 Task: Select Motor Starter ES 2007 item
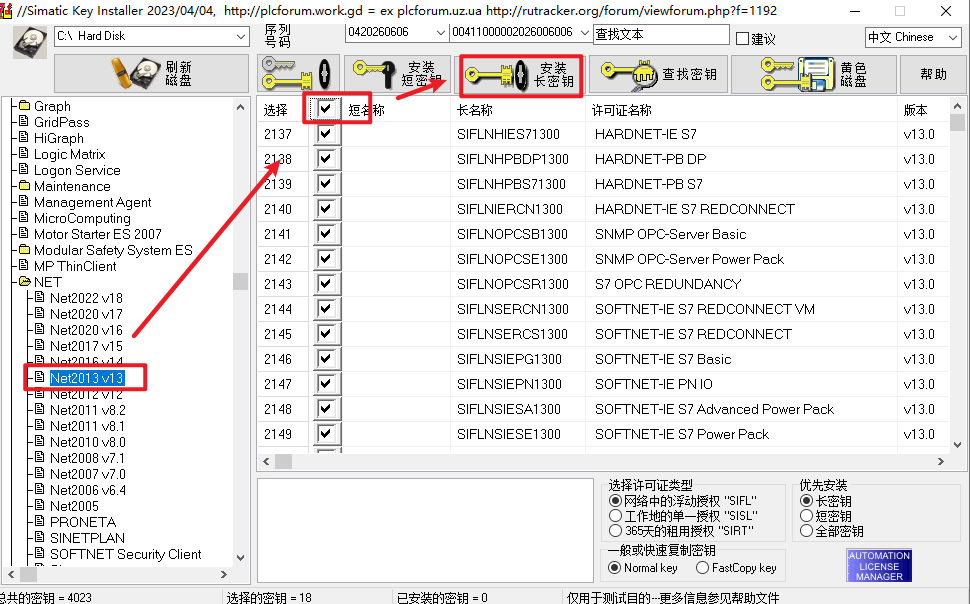point(97,234)
